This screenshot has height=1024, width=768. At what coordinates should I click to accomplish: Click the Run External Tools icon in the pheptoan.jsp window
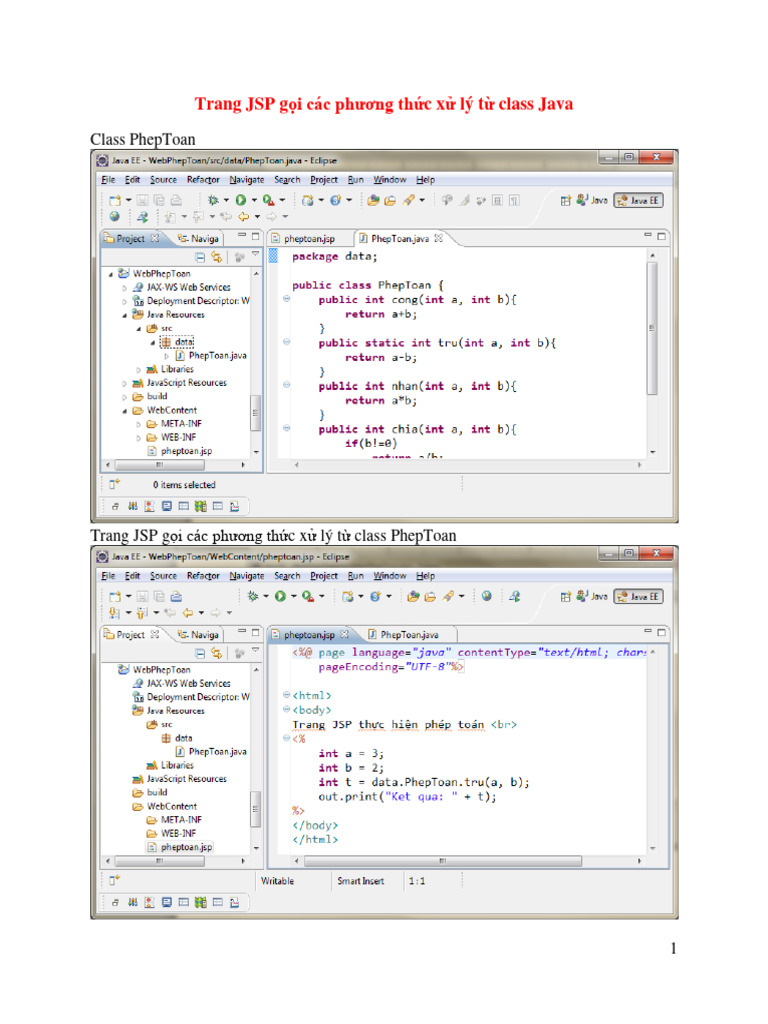tap(308, 596)
